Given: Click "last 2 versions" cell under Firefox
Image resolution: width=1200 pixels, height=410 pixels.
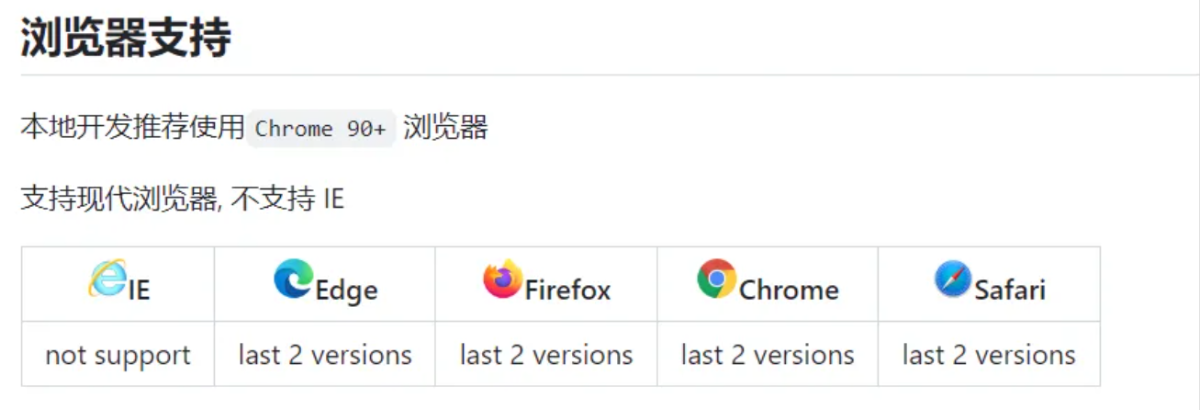Looking at the screenshot, I should pos(546,355).
